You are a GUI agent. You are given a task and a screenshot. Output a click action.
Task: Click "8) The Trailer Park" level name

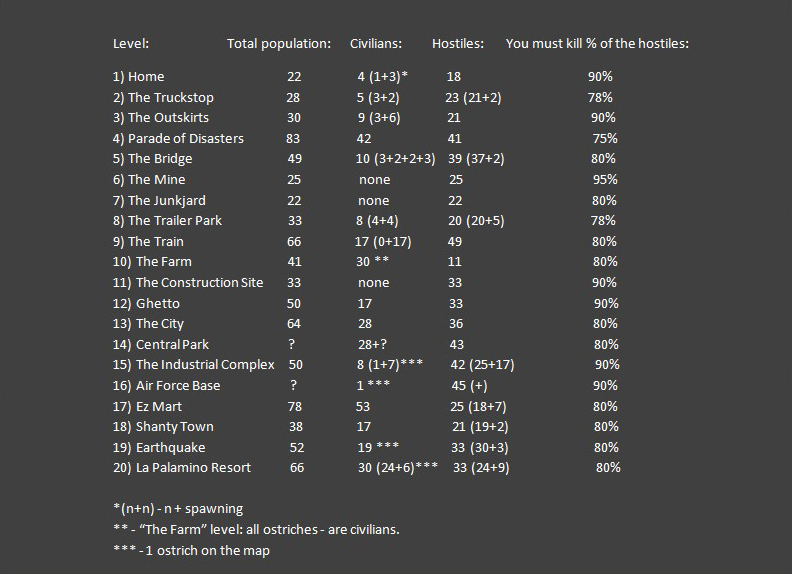coord(168,221)
